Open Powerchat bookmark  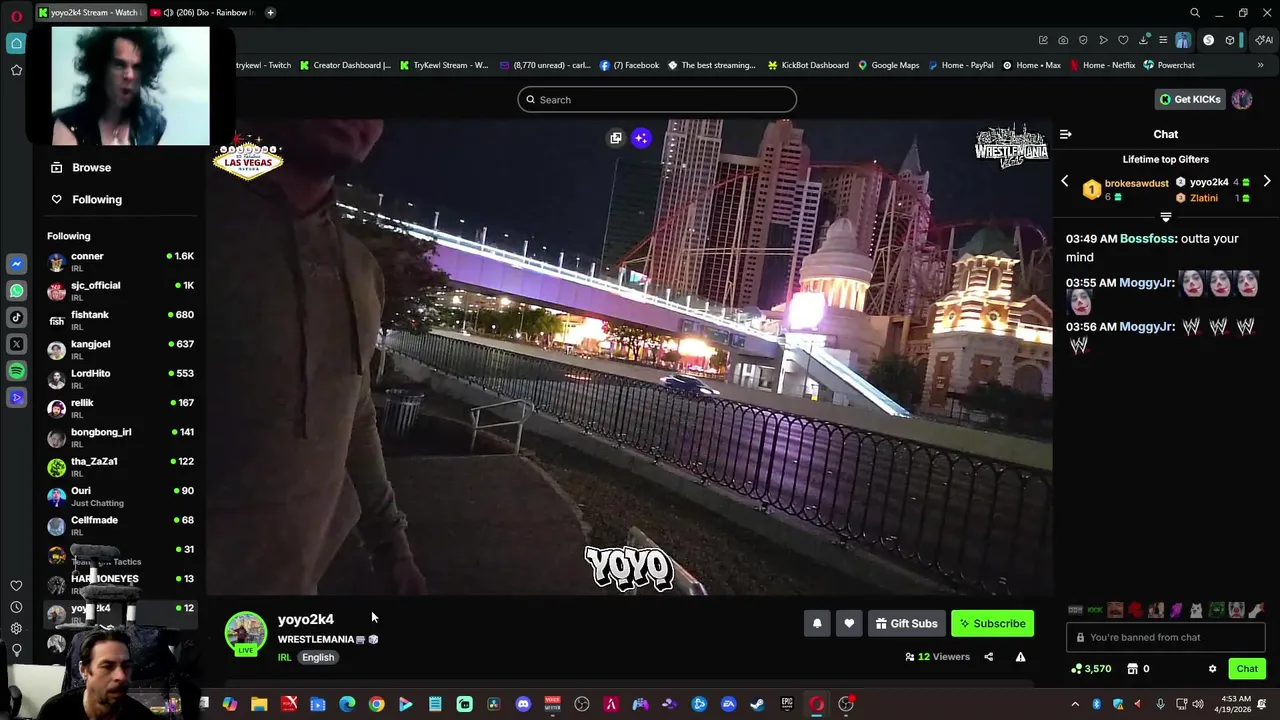coord(1169,65)
